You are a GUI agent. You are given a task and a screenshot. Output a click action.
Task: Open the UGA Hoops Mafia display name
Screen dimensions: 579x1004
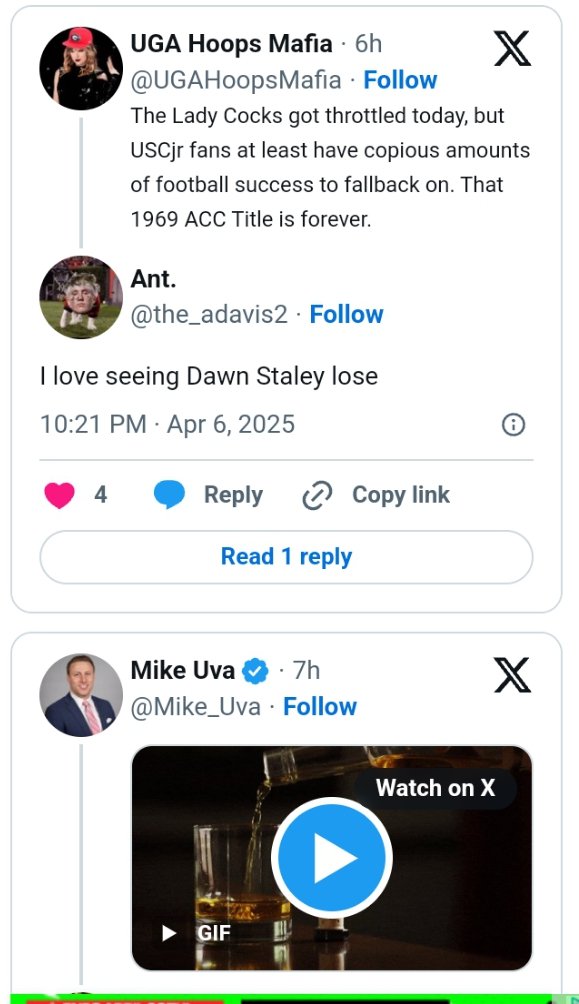[x=231, y=44]
